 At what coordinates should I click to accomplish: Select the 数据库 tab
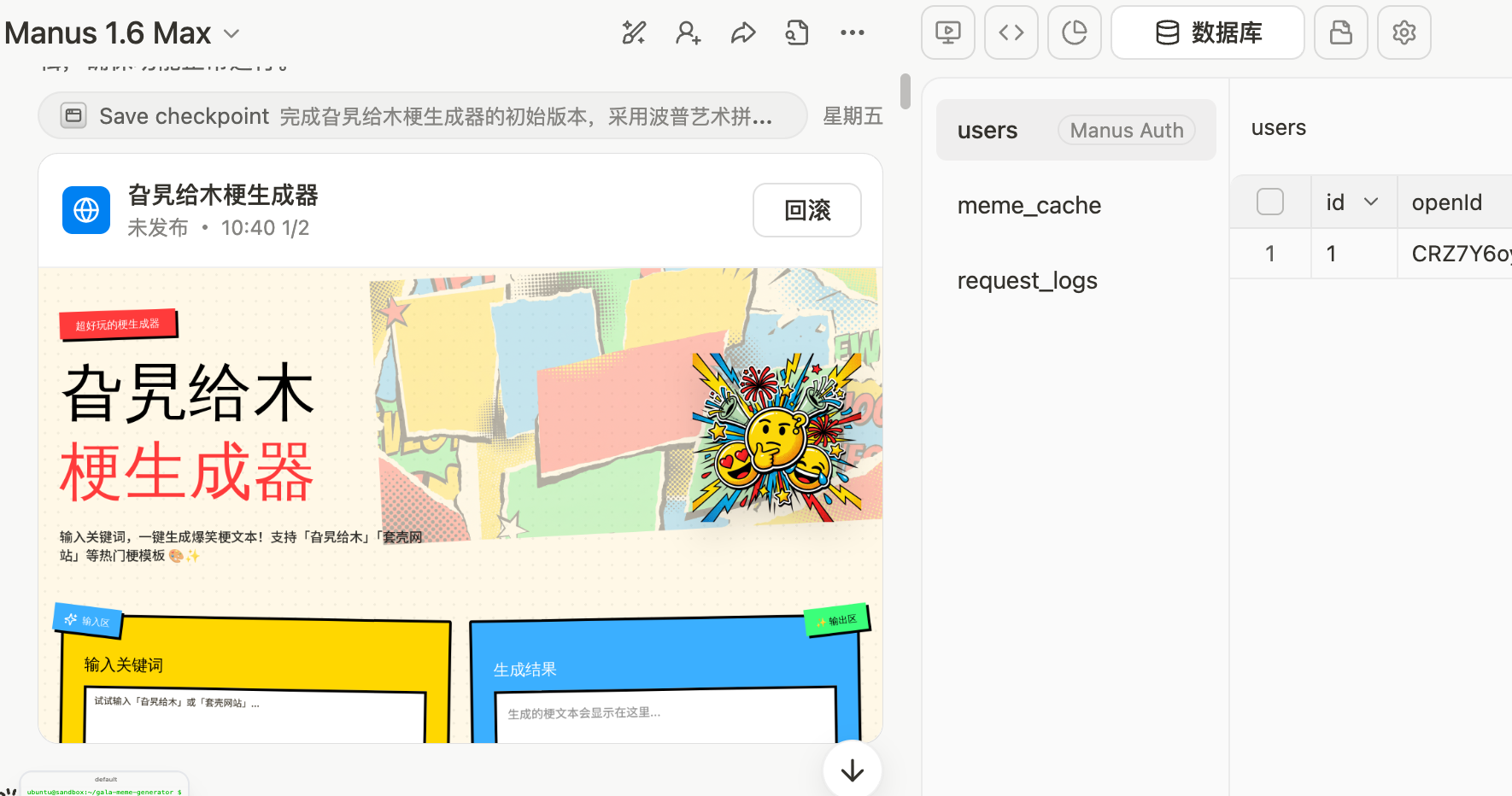(1207, 33)
